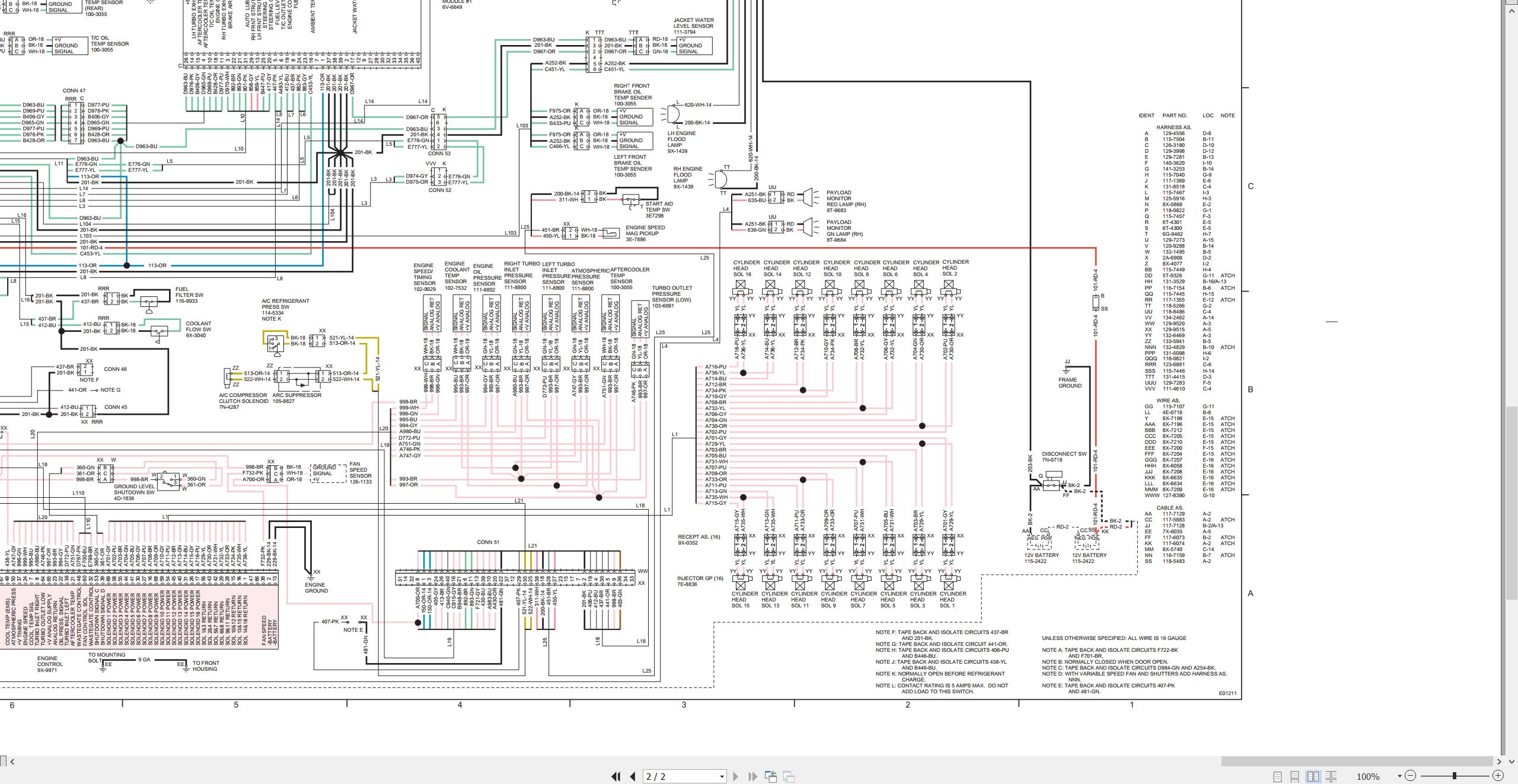Click the INJECTOR GP (16) label
1518x784 pixels.
pyautogui.click(x=700, y=578)
